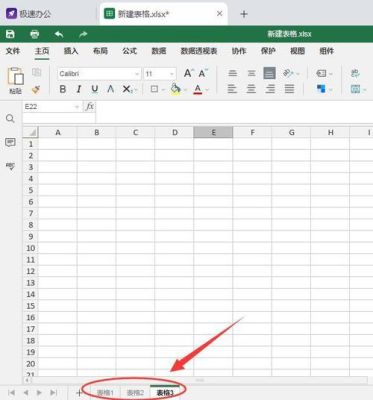Toggle italic formatting
The image size is (373, 400).
pyautogui.click(x=79, y=89)
